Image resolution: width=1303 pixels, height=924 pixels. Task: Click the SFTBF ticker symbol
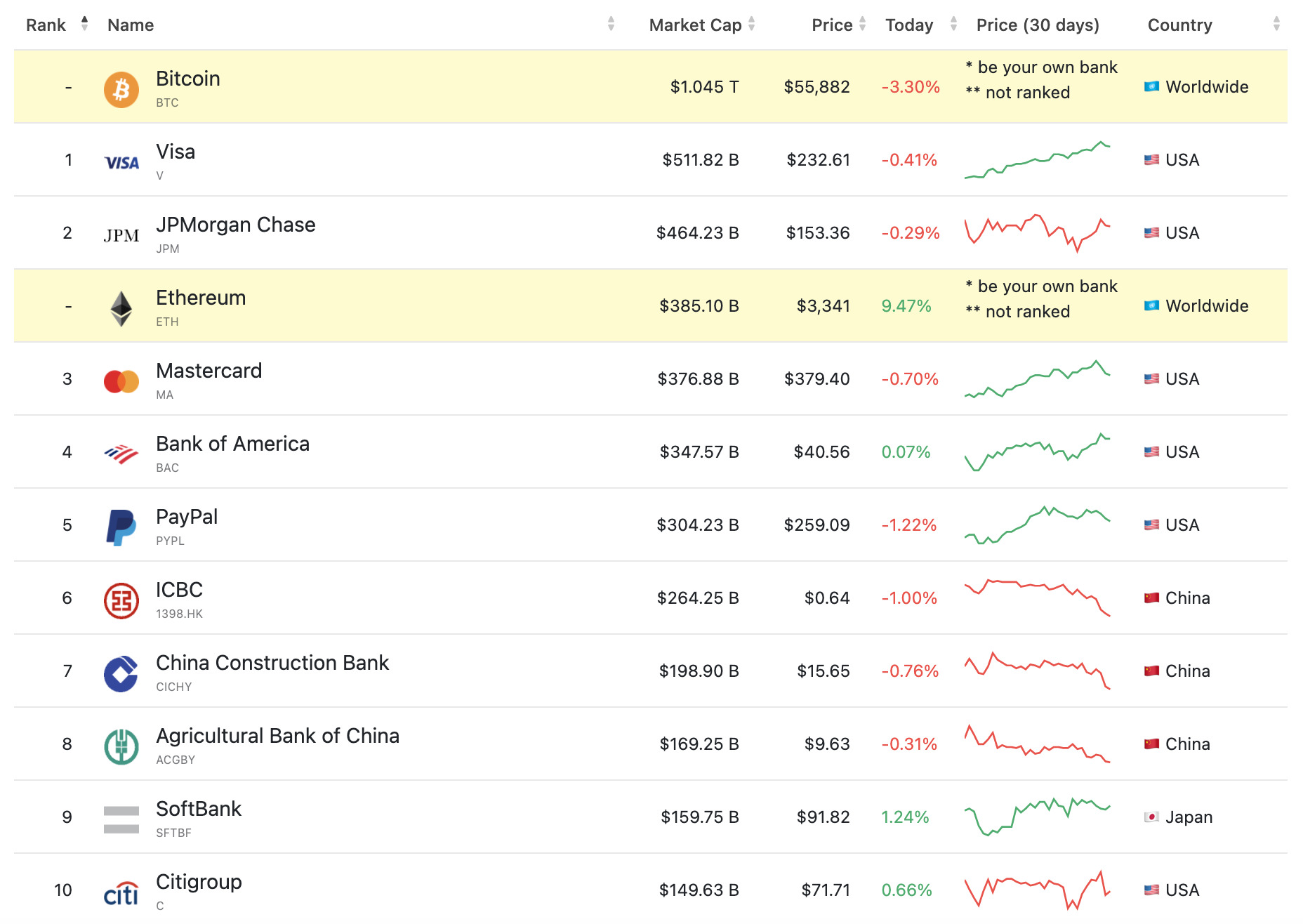(173, 833)
